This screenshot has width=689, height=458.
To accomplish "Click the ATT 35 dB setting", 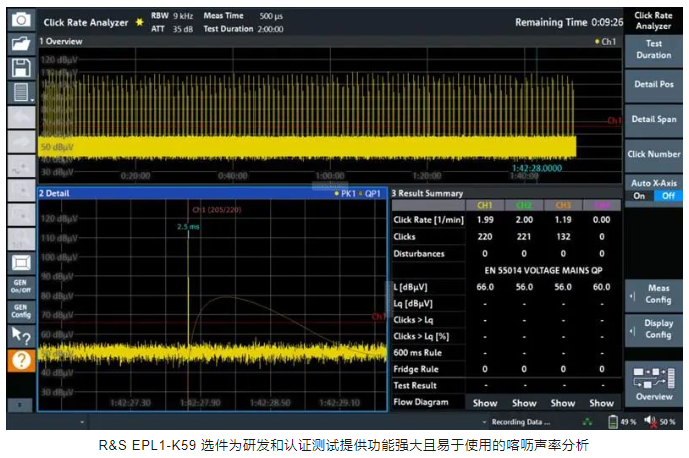I will click(x=172, y=29).
